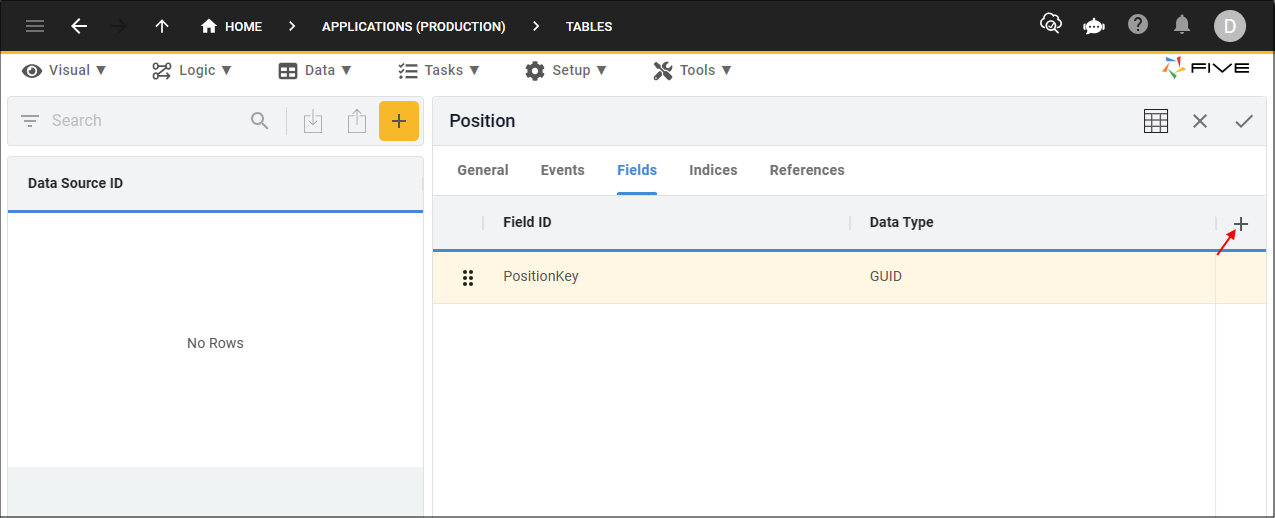Click the import download icon

click(313, 121)
